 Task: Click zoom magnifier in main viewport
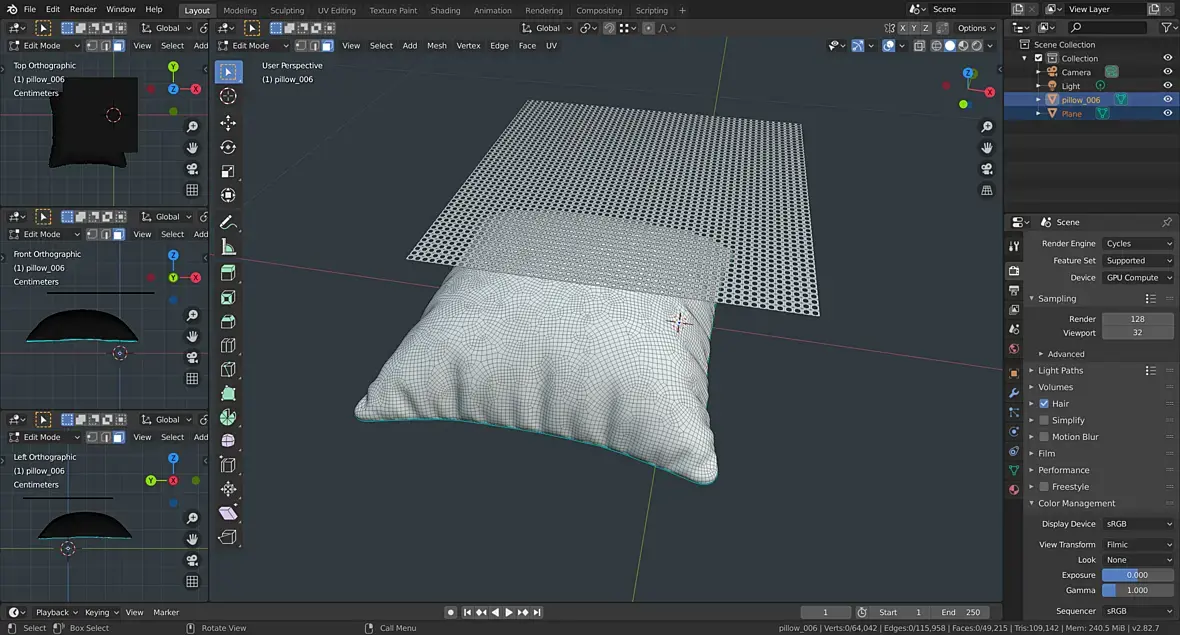[x=987, y=126]
